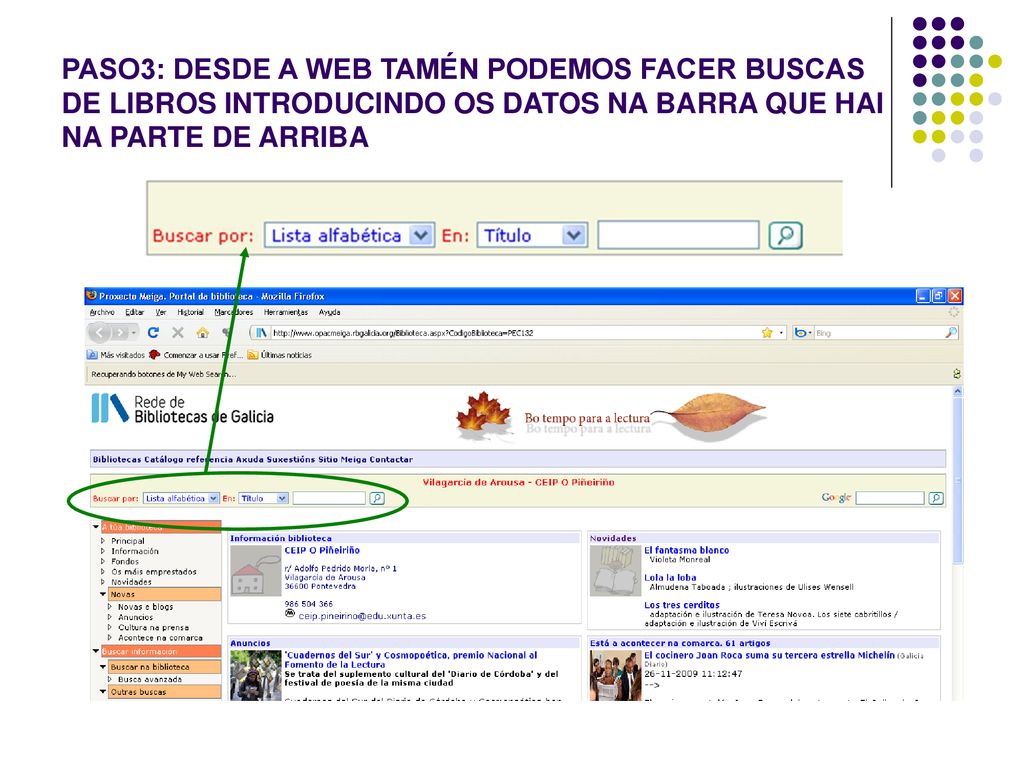Open Los tres cerditos book link
Image resolution: width=1024 pixels, height=768 pixels.
click(x=682, y=605)
